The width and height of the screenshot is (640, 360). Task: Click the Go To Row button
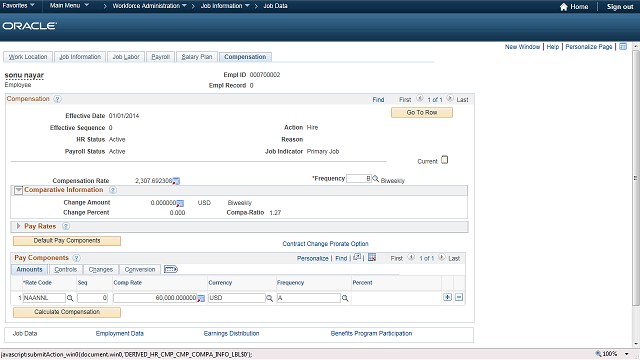point(422,112)
